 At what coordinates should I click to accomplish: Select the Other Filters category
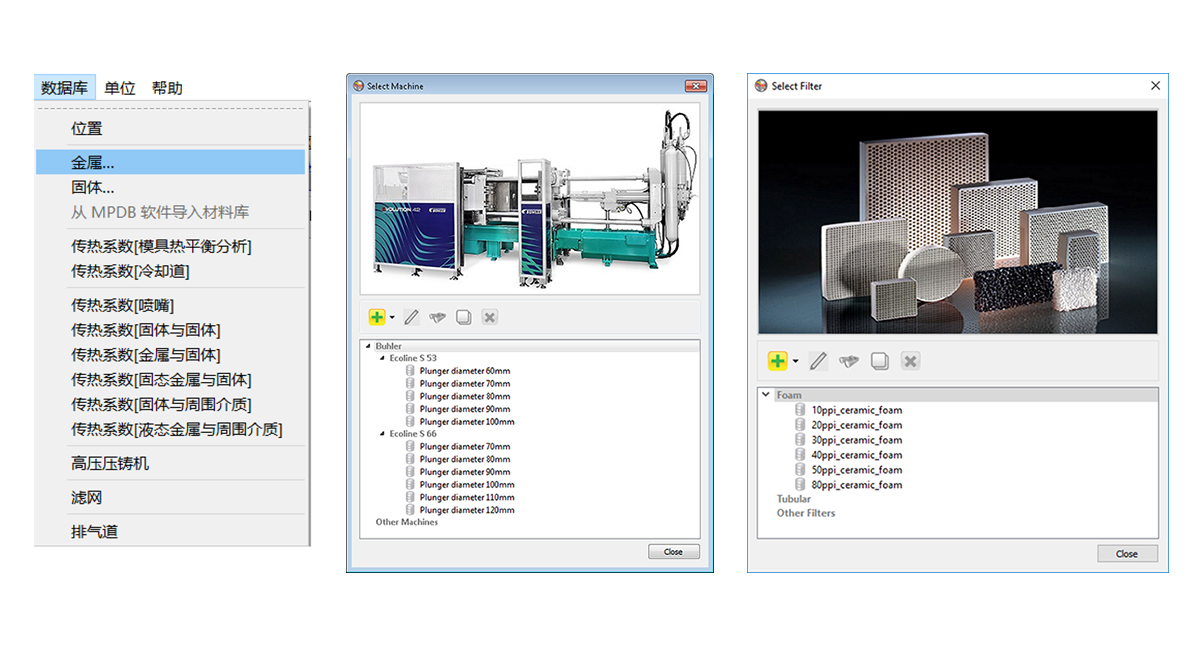(806, 513)
